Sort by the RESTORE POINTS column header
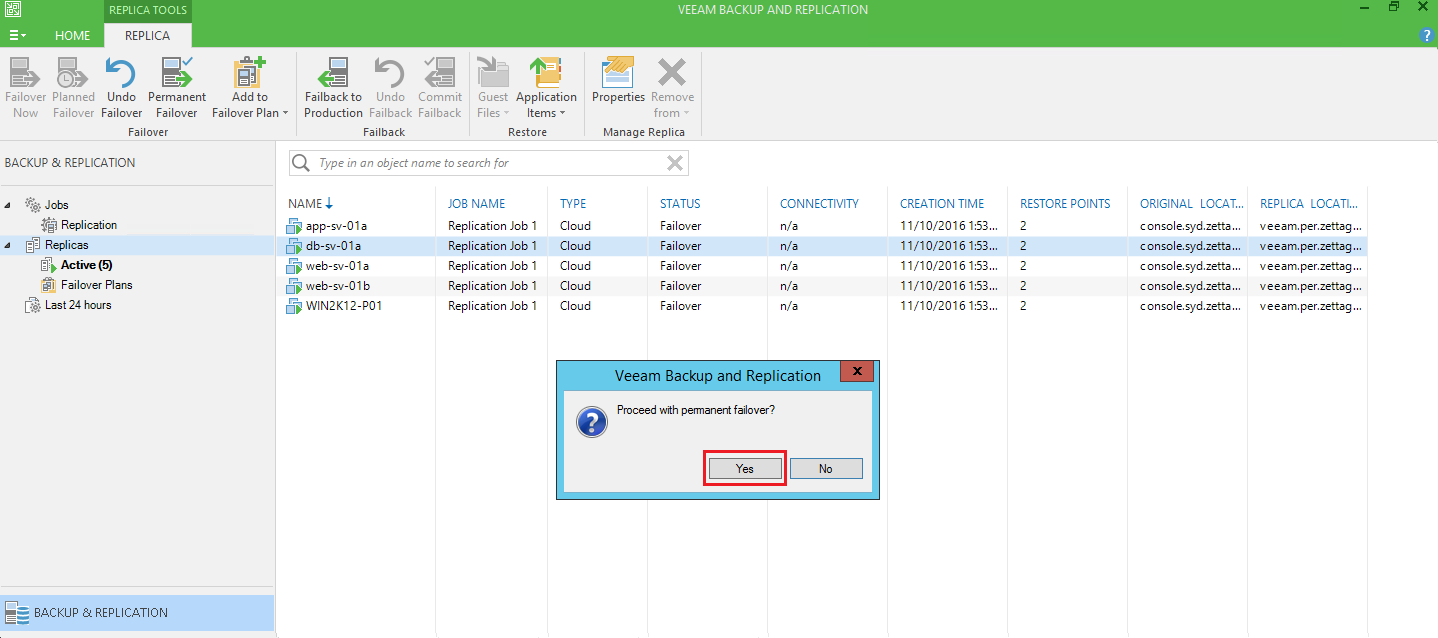 pyautogui.click(x=1067, y=203)
